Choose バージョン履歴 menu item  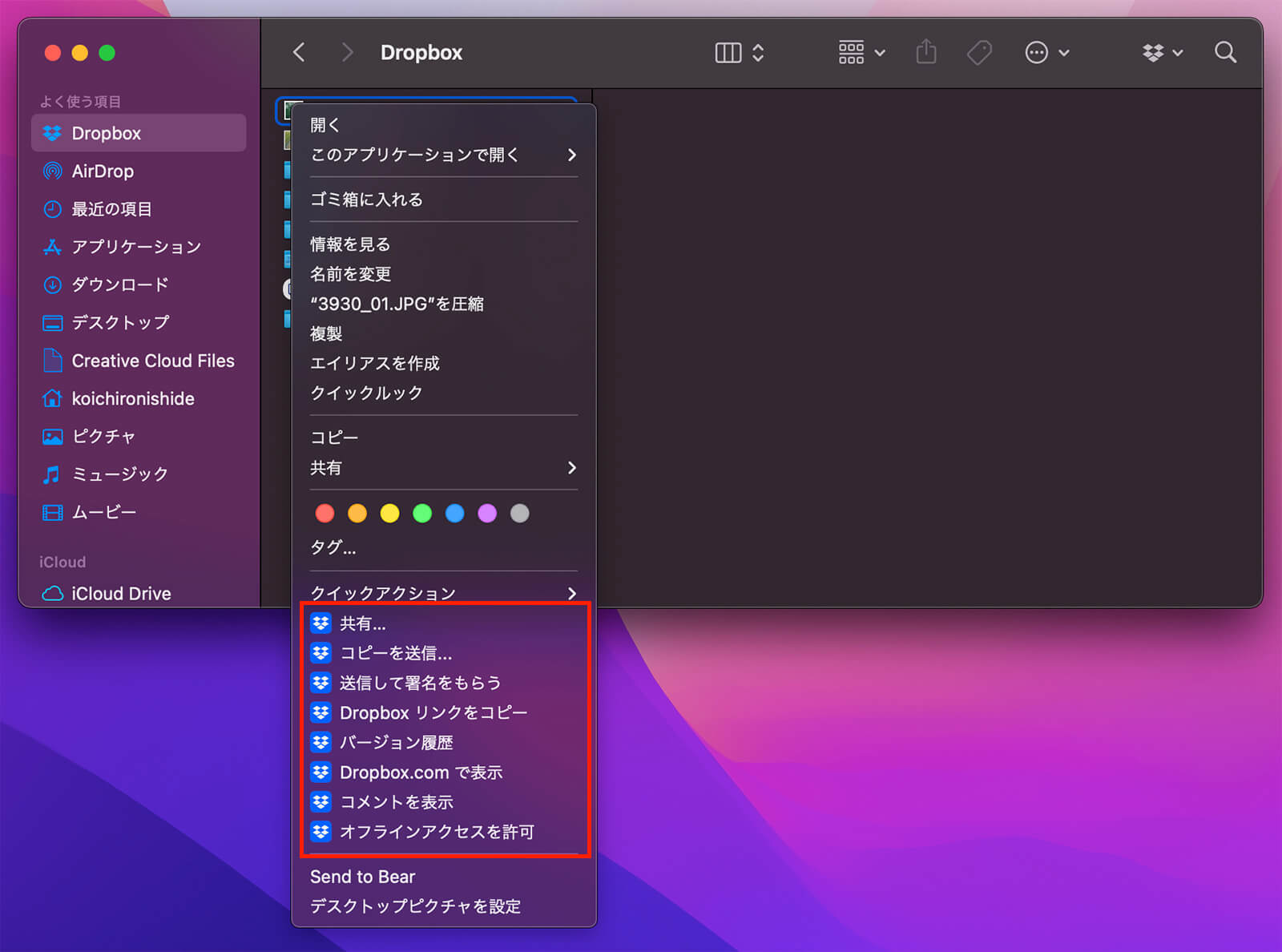pyautogui.click(x=444, y=743)
